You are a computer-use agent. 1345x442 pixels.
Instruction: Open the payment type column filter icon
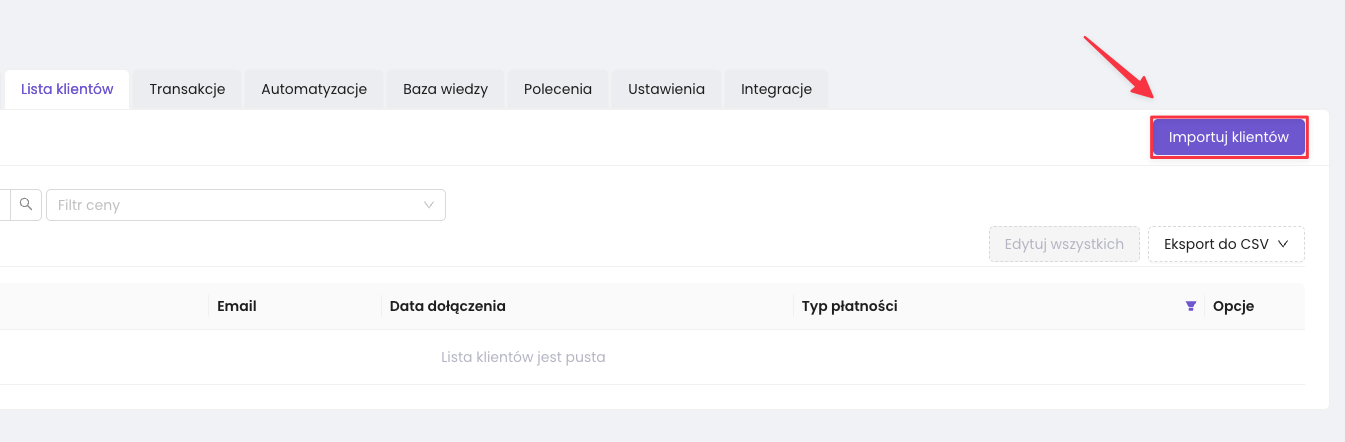(x=1190, y=306)
